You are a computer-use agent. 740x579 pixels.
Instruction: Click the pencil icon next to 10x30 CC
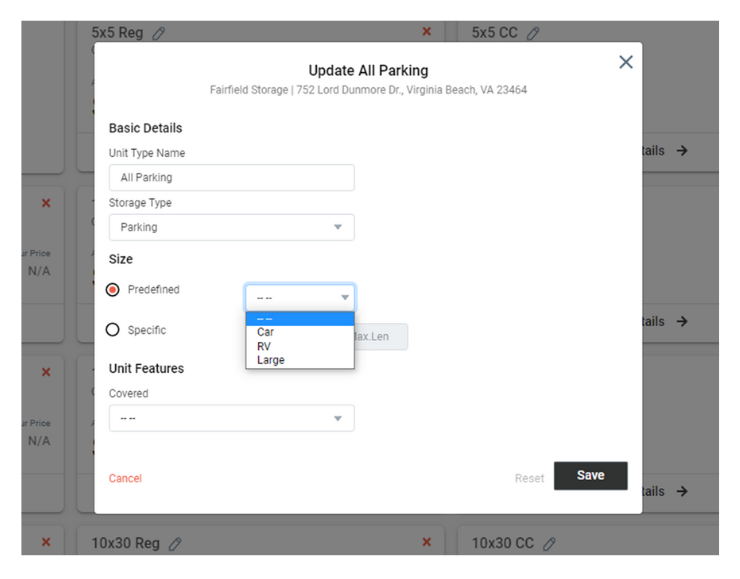pos(549,543)
